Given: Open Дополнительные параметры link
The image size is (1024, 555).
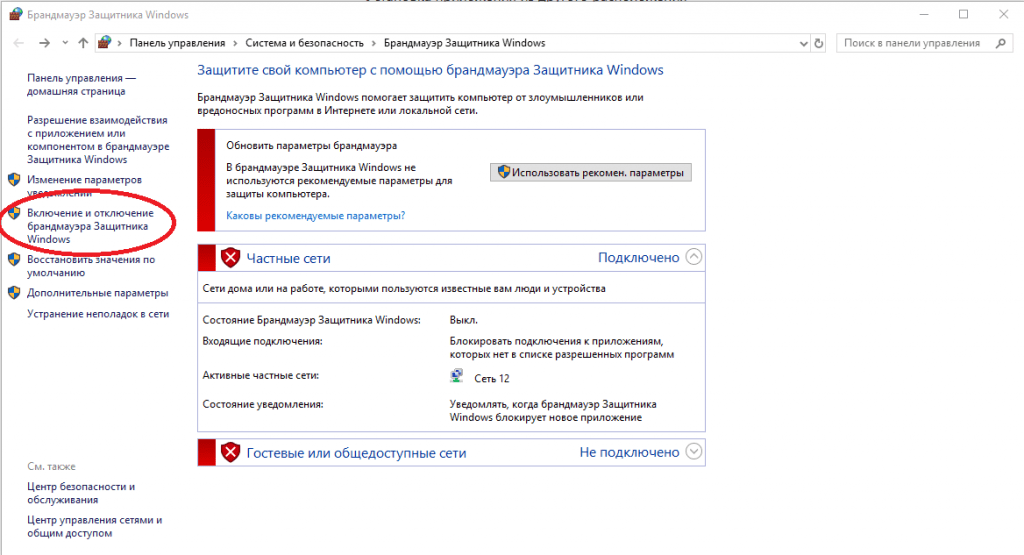Looking at the screenshot, I should click(97, 293).
